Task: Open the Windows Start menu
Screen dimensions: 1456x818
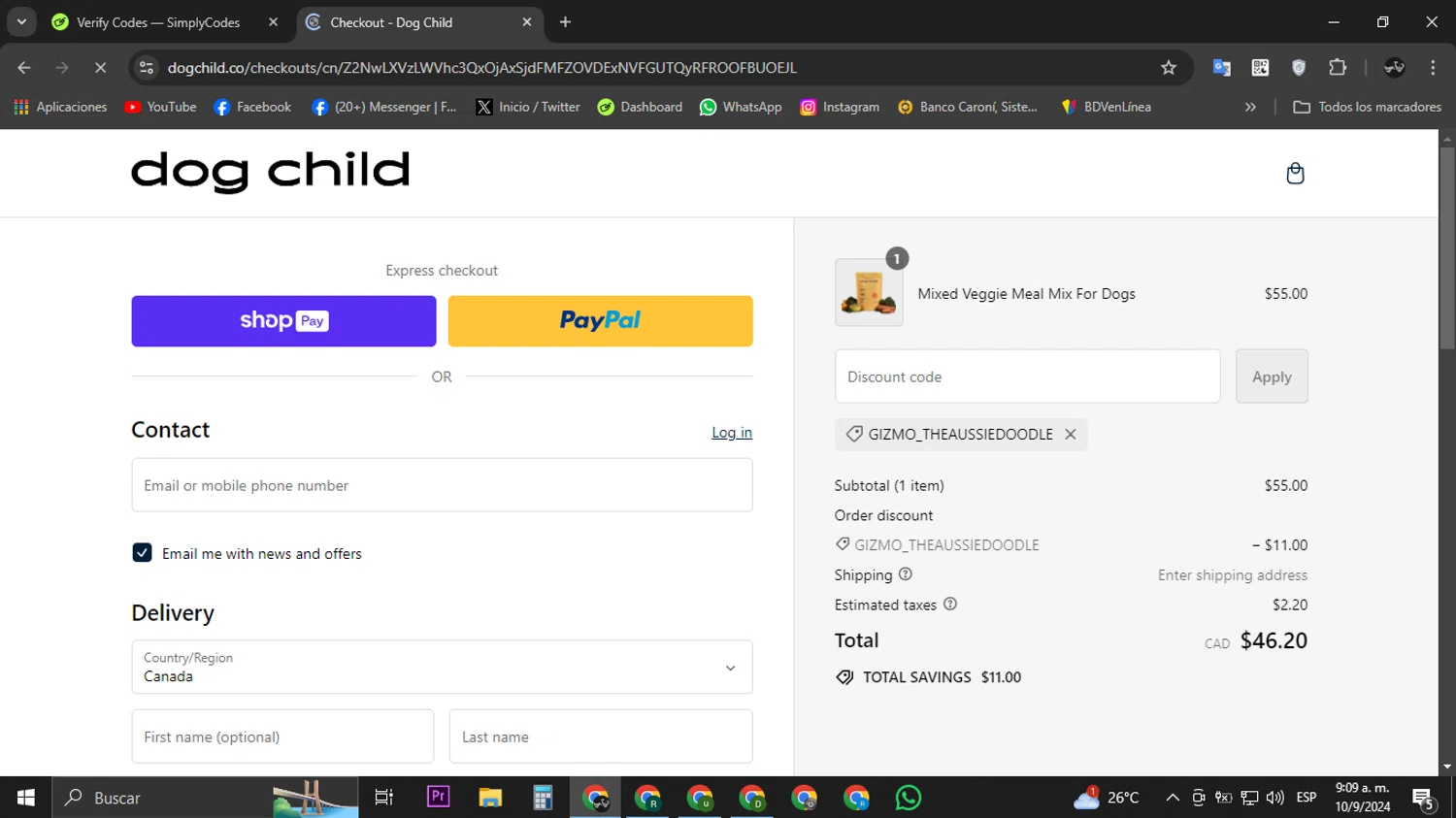Action: (26, 798)
